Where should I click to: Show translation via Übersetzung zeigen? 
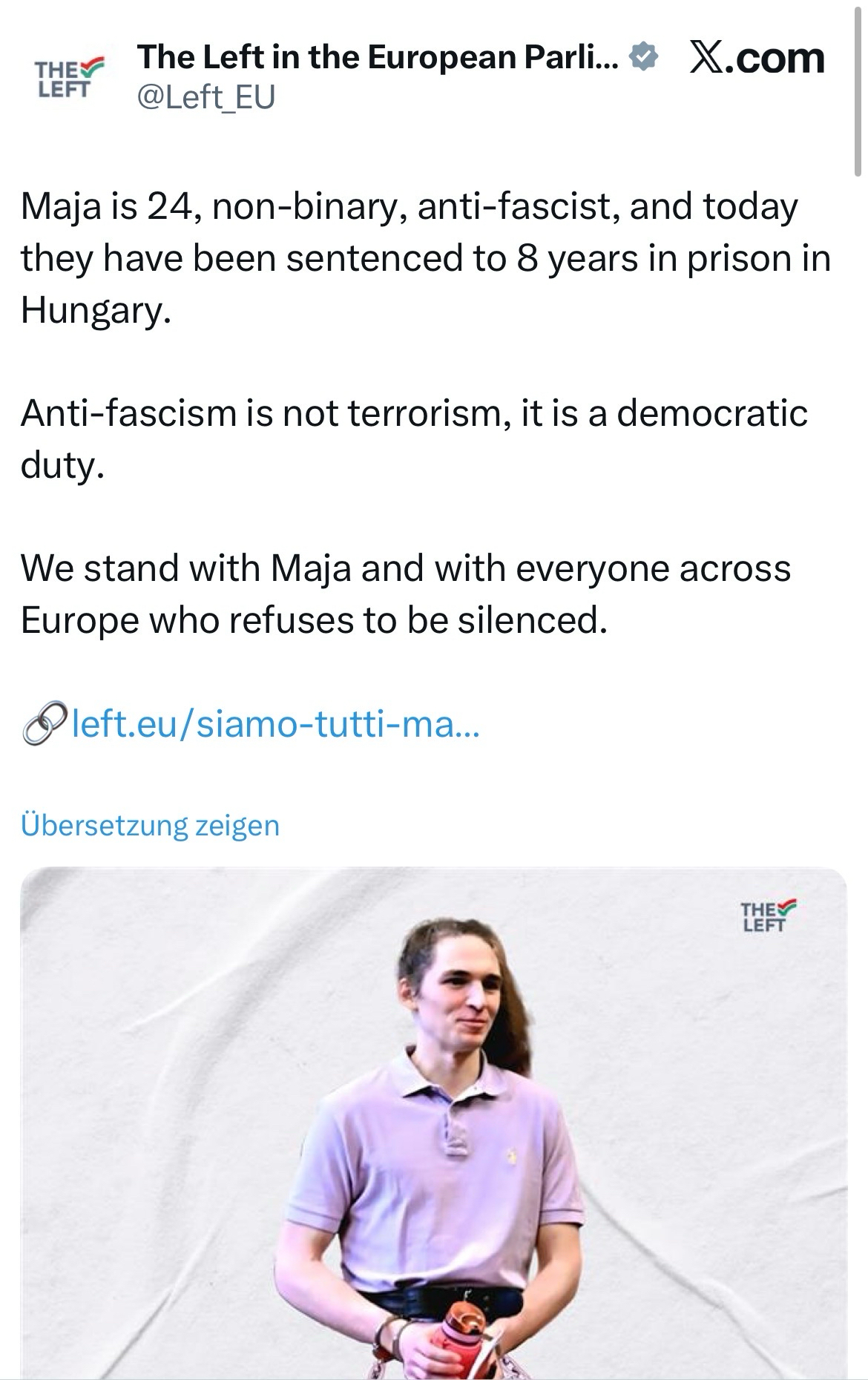tap(151, 825)
